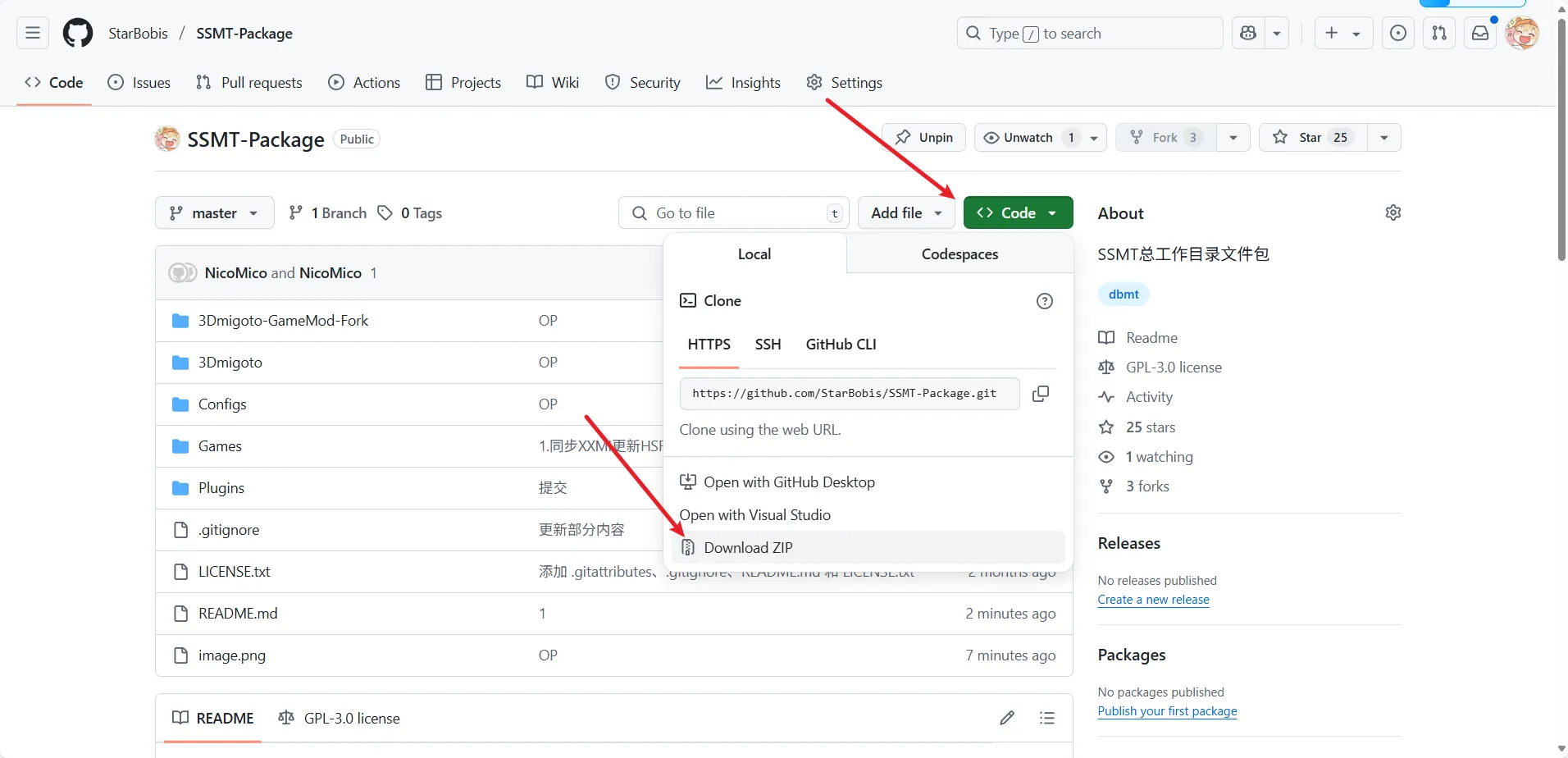Click the SSMT-Package repository avatar
This screenshot has height=758, width=1568.
[x=167, y=139]
